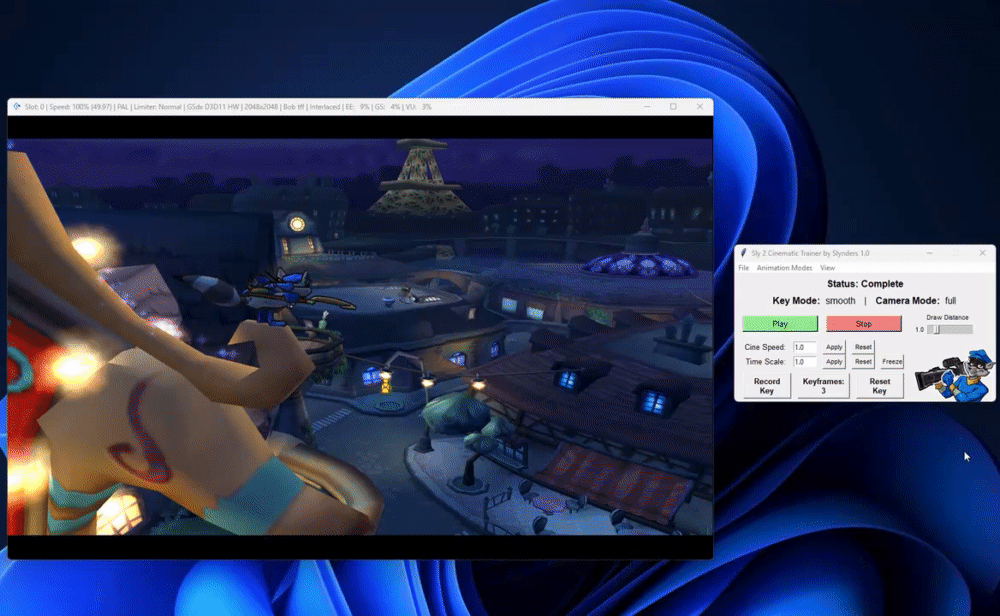Close the emulator game window

(x=700, y=106)
